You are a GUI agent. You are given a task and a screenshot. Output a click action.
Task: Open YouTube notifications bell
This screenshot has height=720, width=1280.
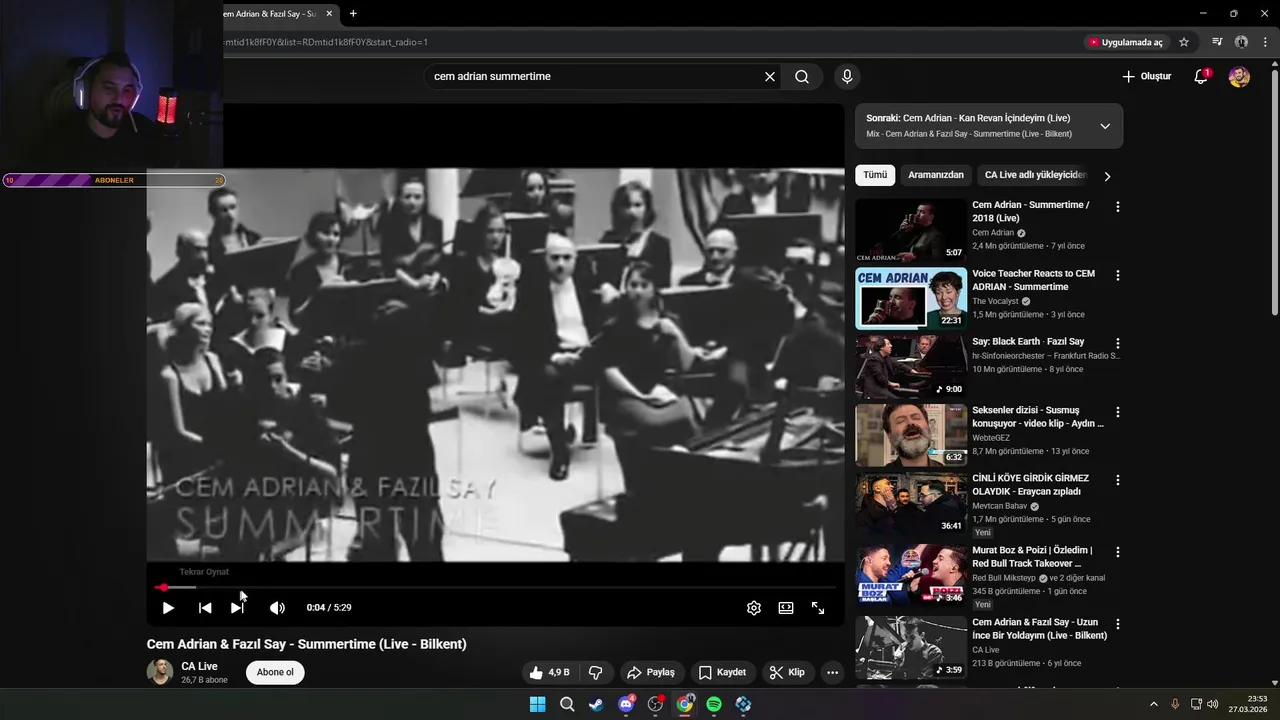coord(1201,77)
